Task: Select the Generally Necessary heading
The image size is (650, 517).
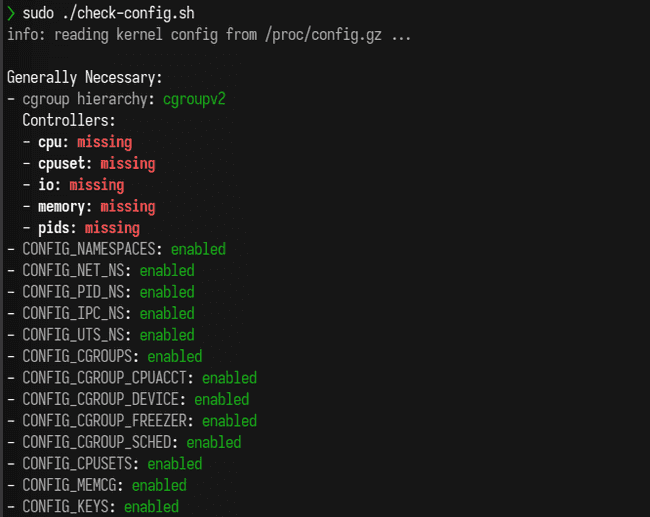Action: (85, 78)
